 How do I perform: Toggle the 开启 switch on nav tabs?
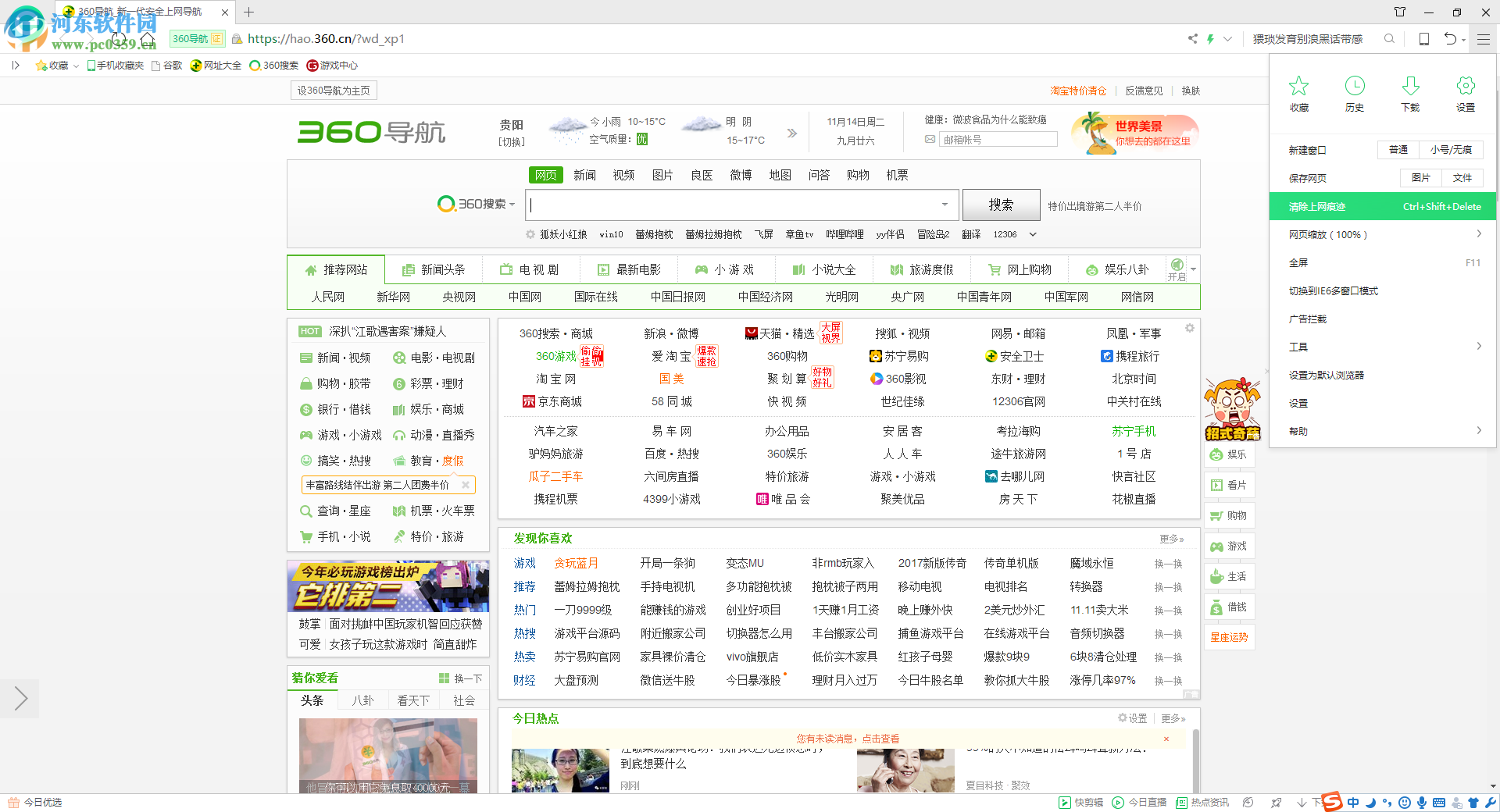[x=1177, y=269]
